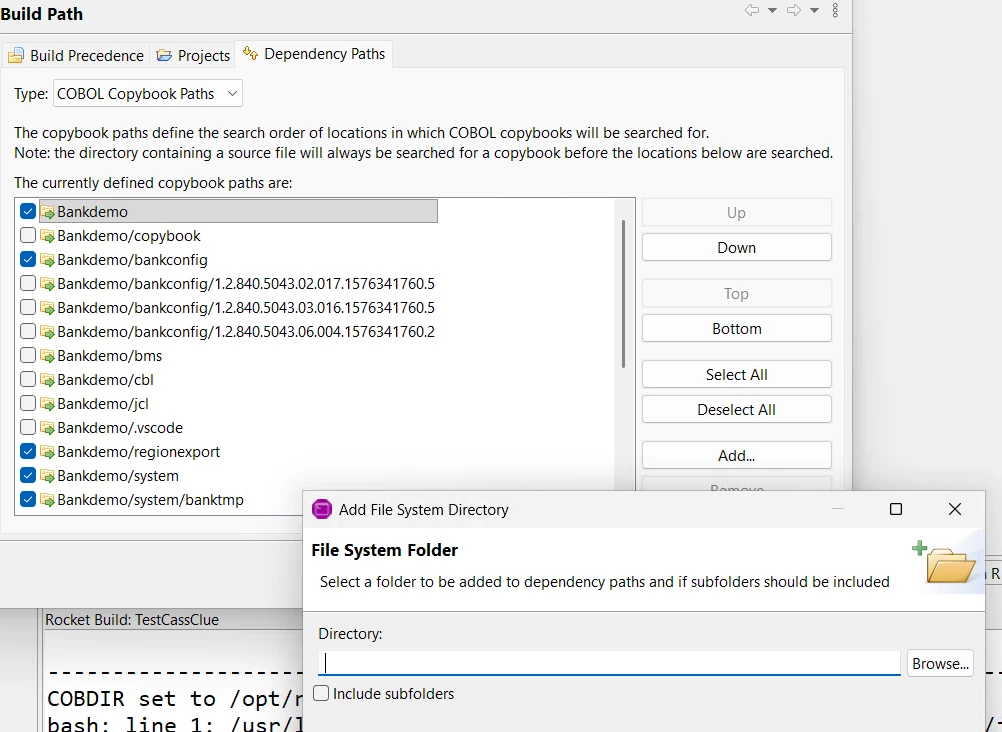Click folder icon of 1.2.840.5043.06.004 path
This screenshot has width=1002, height=732.
click(47, 332)
